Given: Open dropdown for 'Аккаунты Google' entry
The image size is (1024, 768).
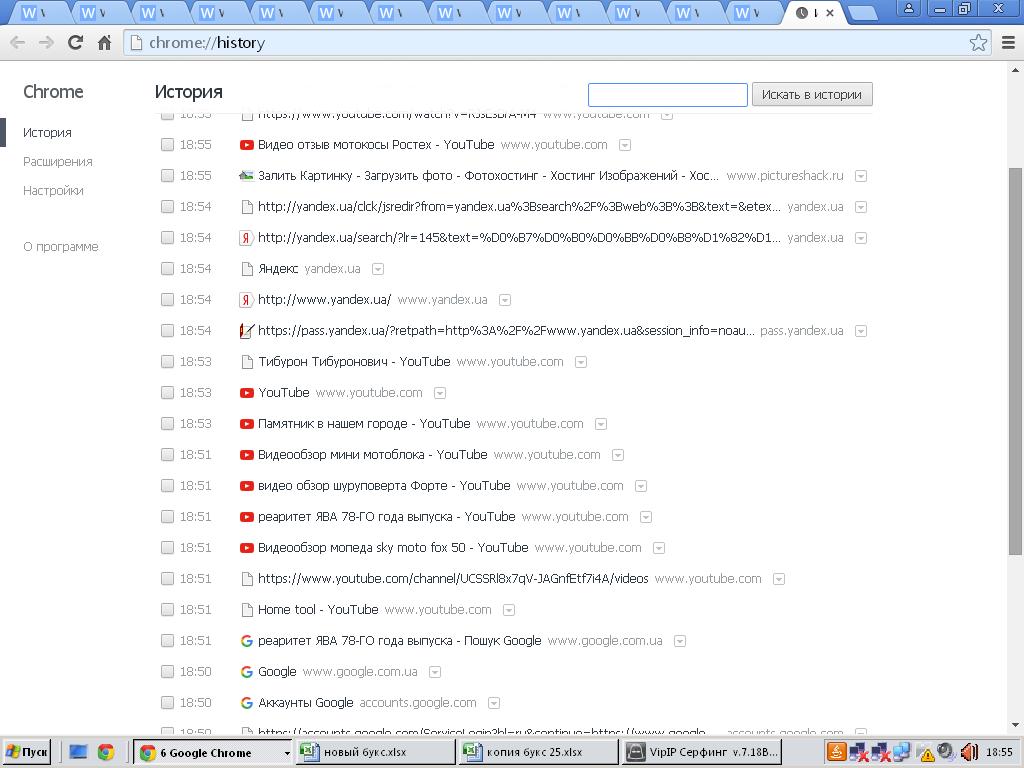Looking at the screenshot, I should (494, 703).
